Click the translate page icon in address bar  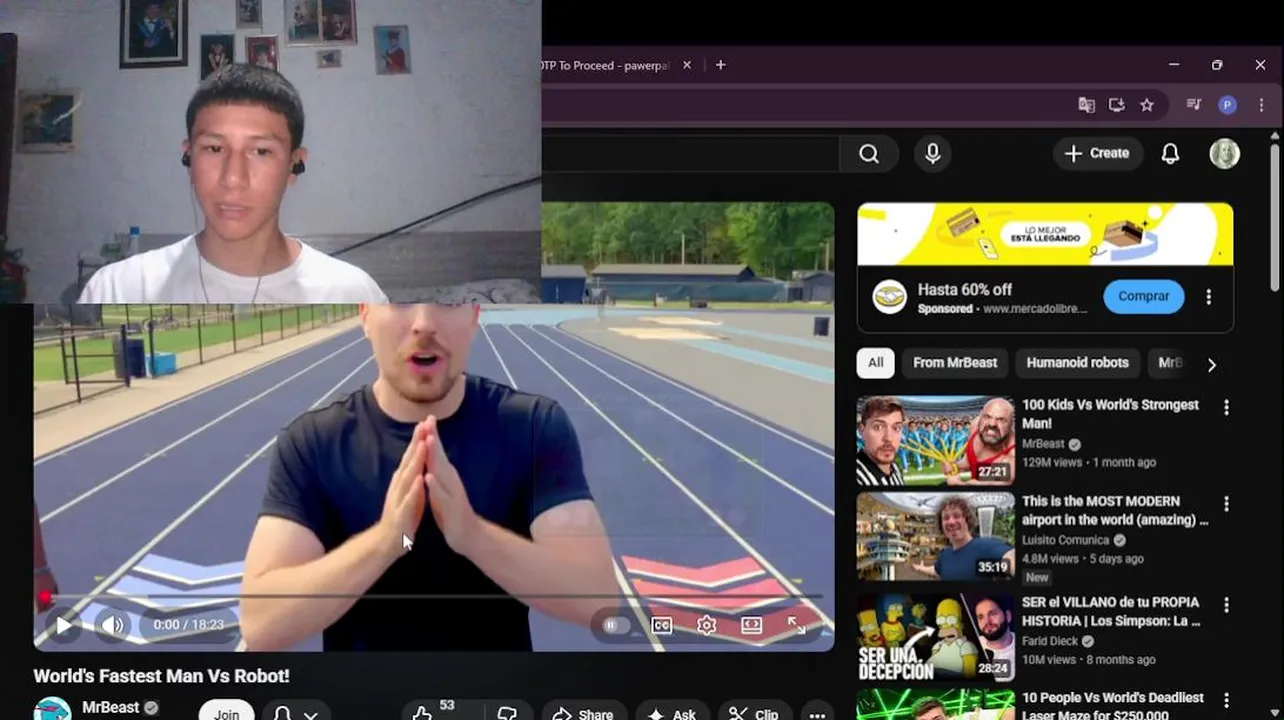click(x=1086, y=105)
